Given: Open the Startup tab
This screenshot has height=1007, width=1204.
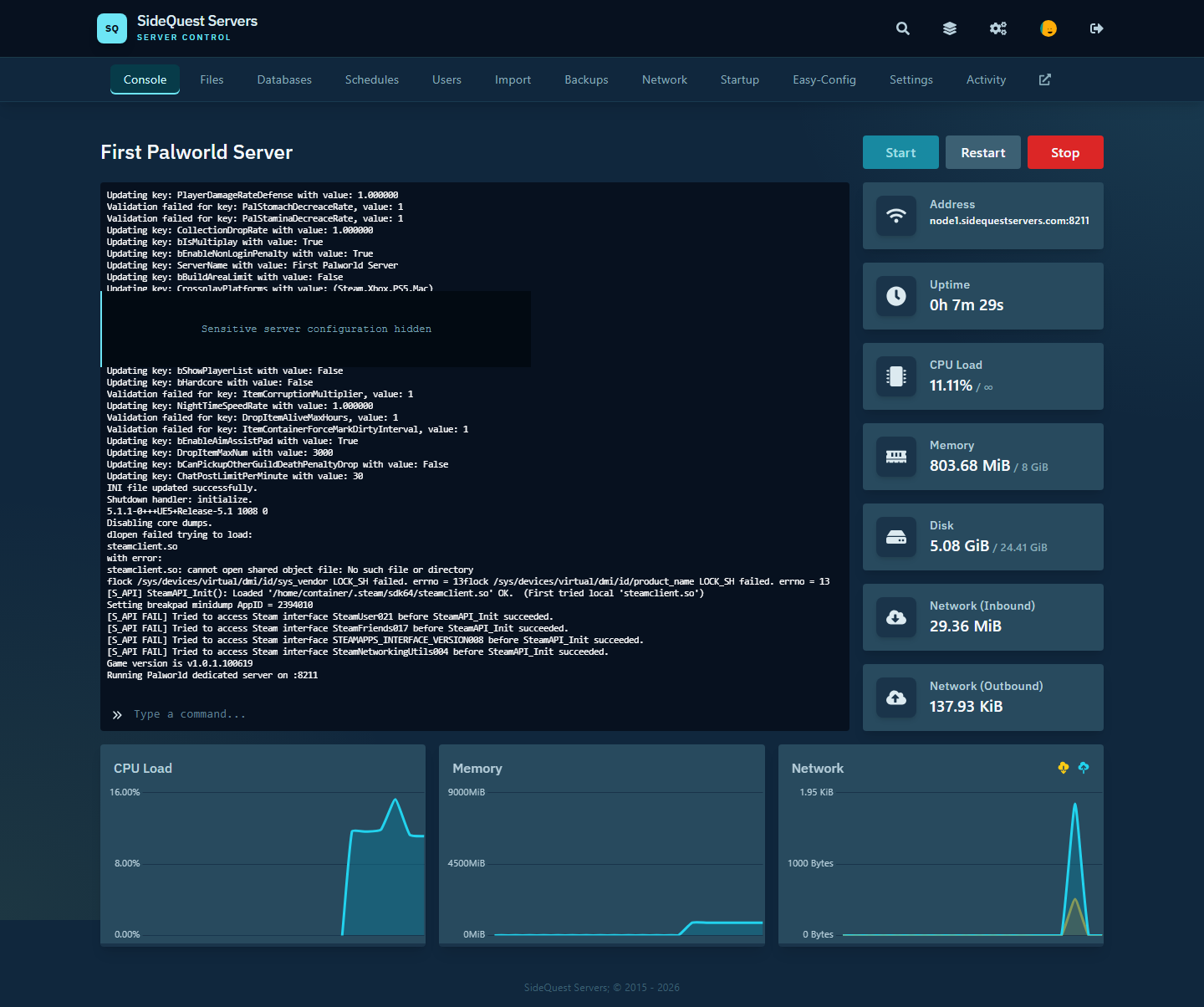Looking at the screenshot, I should click(x=740, y=79).
